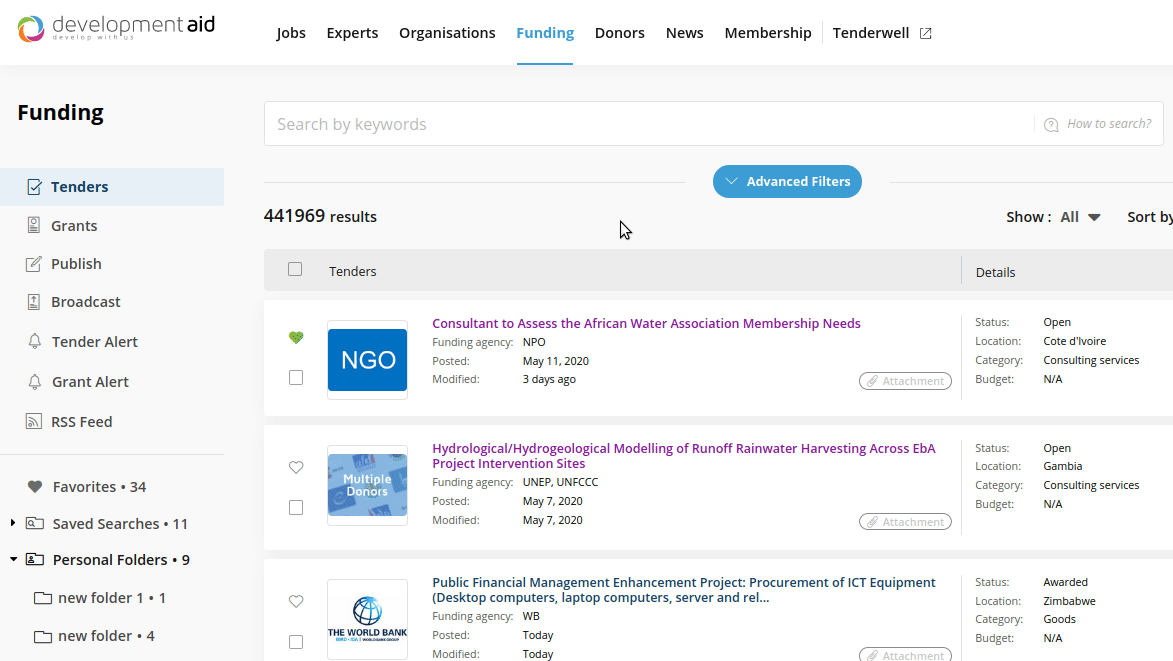Click the Publish pencil icon

tap(34, 264)
